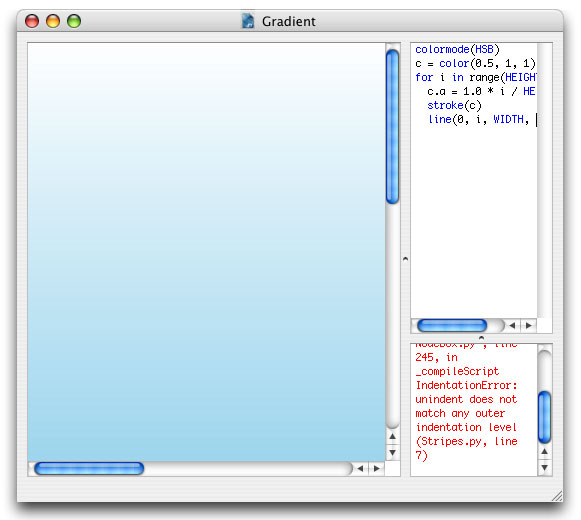Click error output scrollbar up arrow
Image resolution: width=581 pixels, height=520 pixels.
[x=545, y=451]
